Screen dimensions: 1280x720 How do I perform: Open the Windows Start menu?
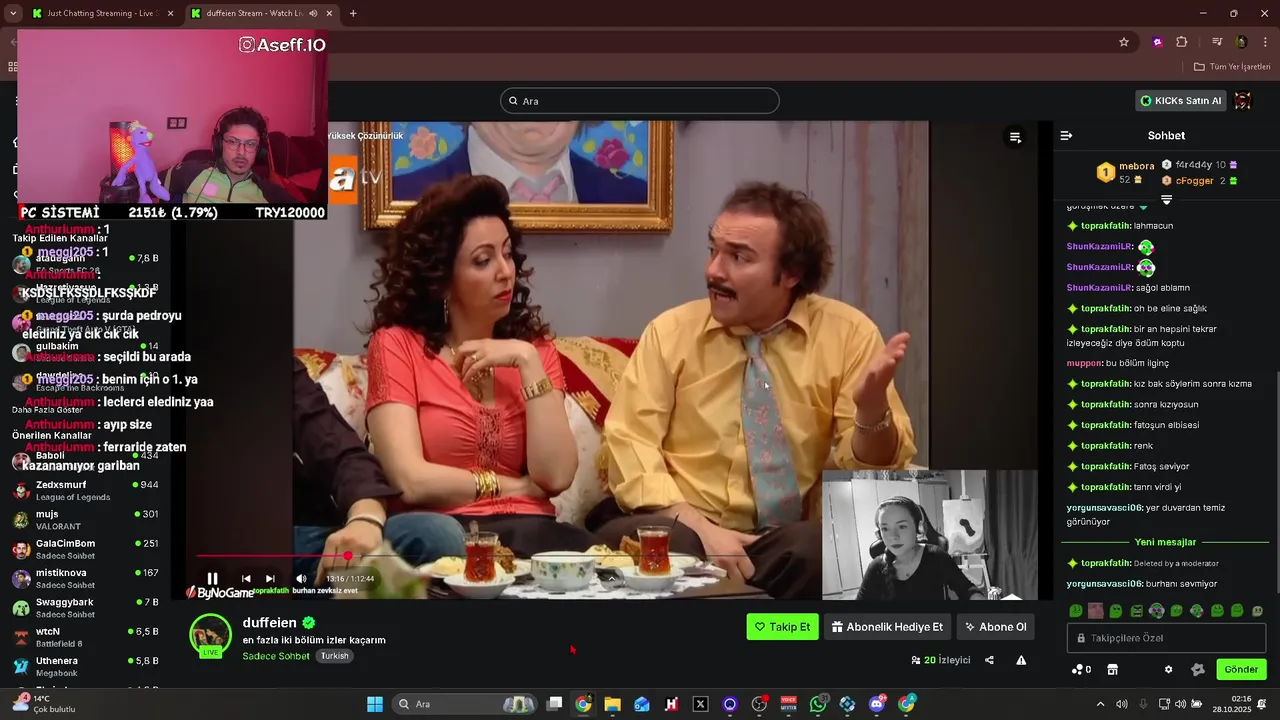tap(375, 704)
